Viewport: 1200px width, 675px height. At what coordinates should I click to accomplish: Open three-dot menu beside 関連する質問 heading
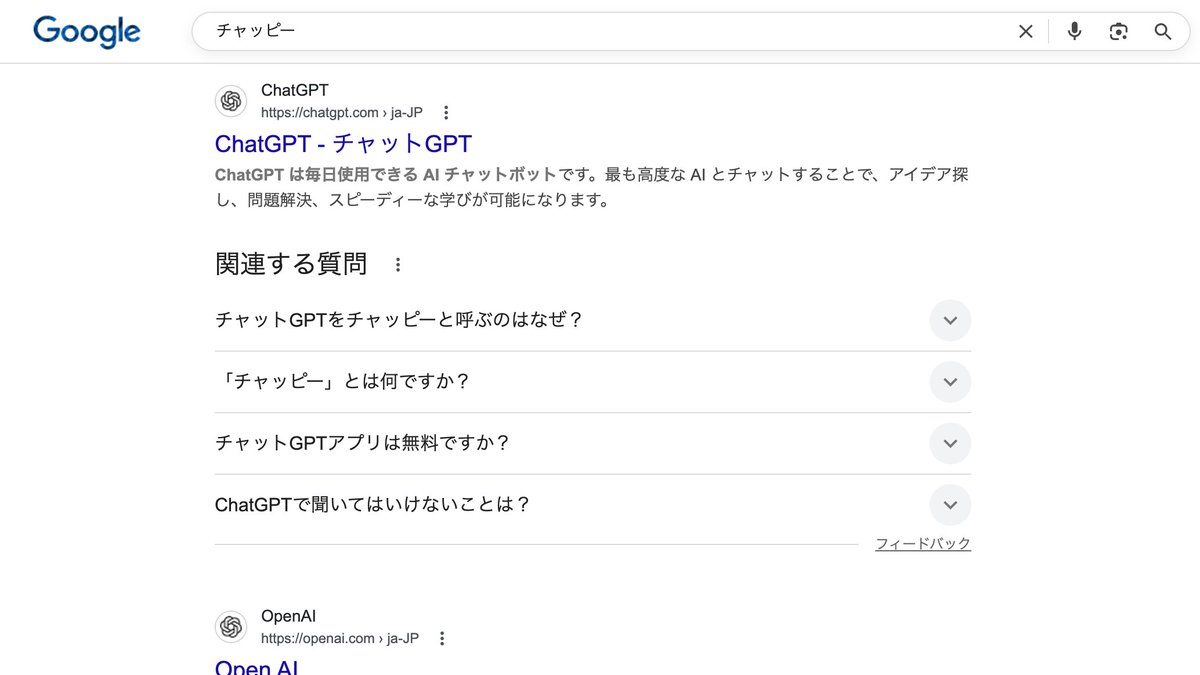pos(398,265)
